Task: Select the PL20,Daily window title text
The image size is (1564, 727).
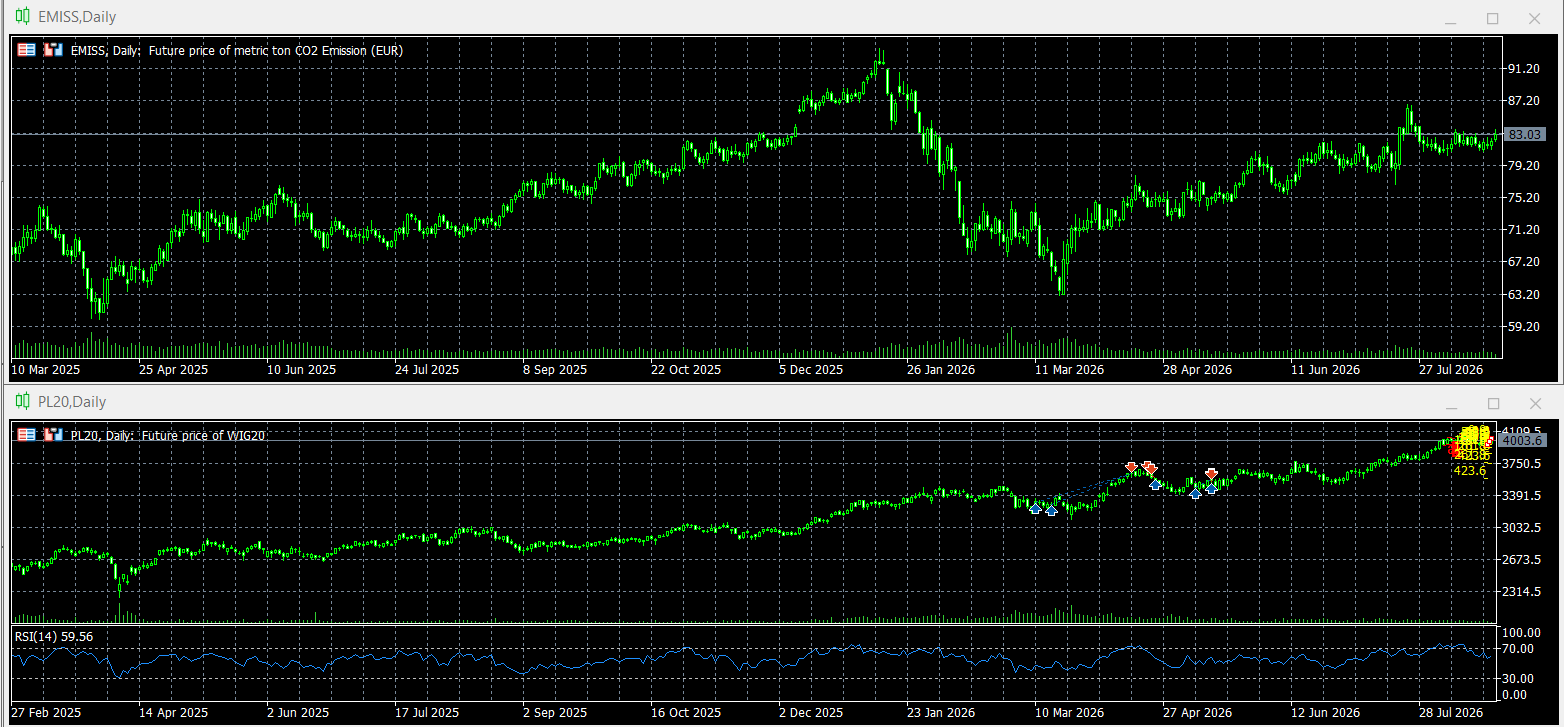Action: pyautogui.click(x=72, y=402)
